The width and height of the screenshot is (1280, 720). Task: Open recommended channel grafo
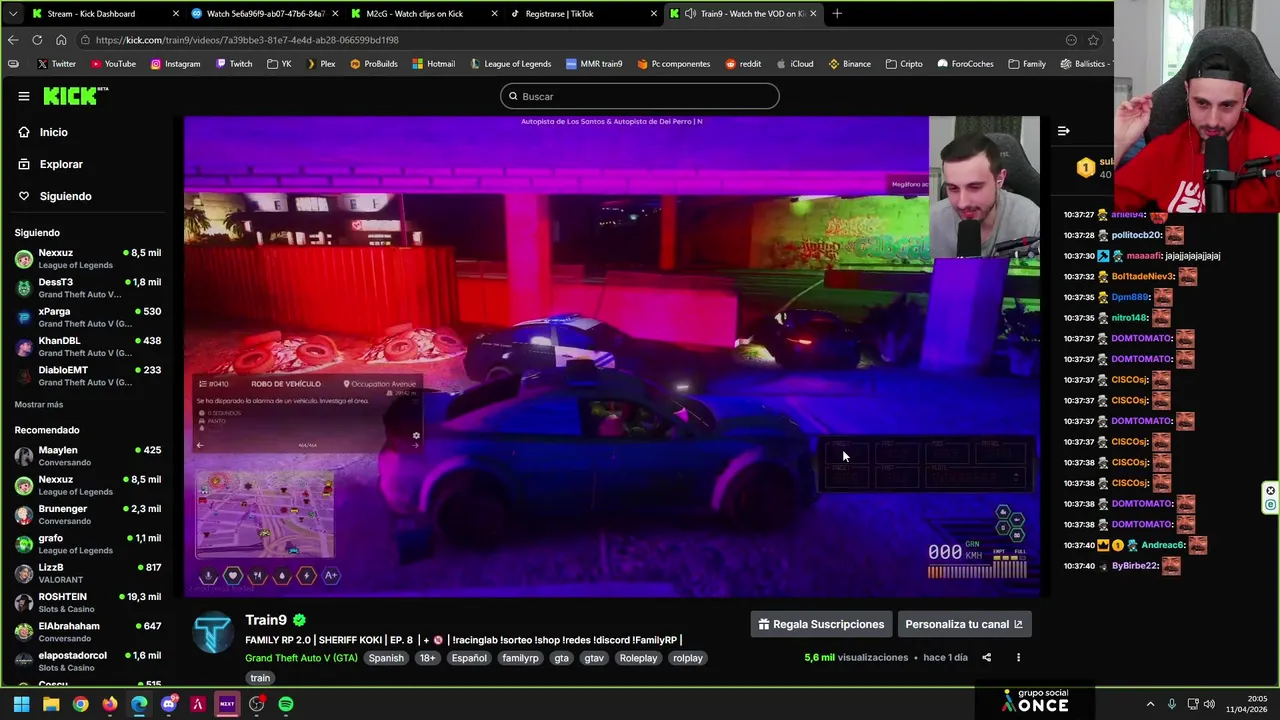(x=88, y=544)
